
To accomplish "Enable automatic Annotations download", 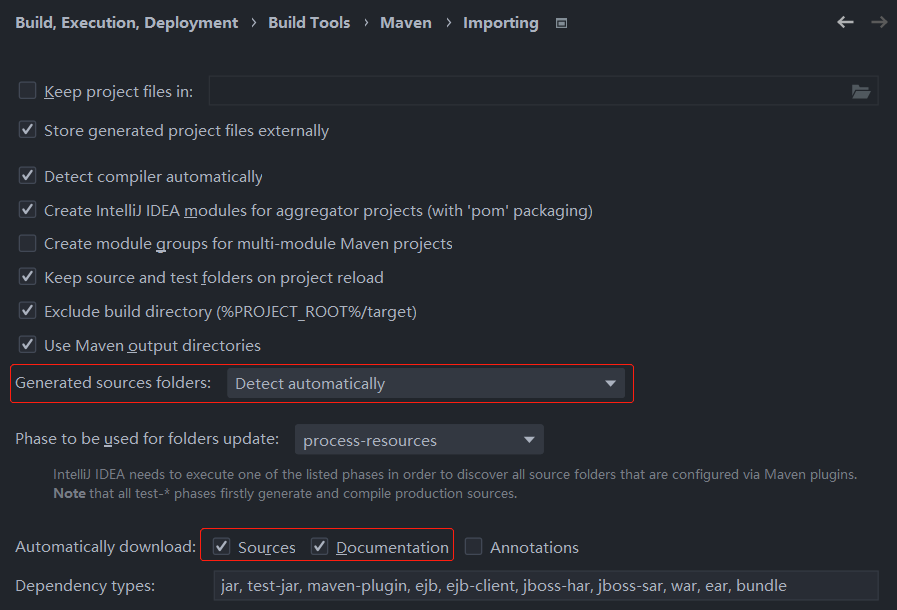I will point(473,547).
